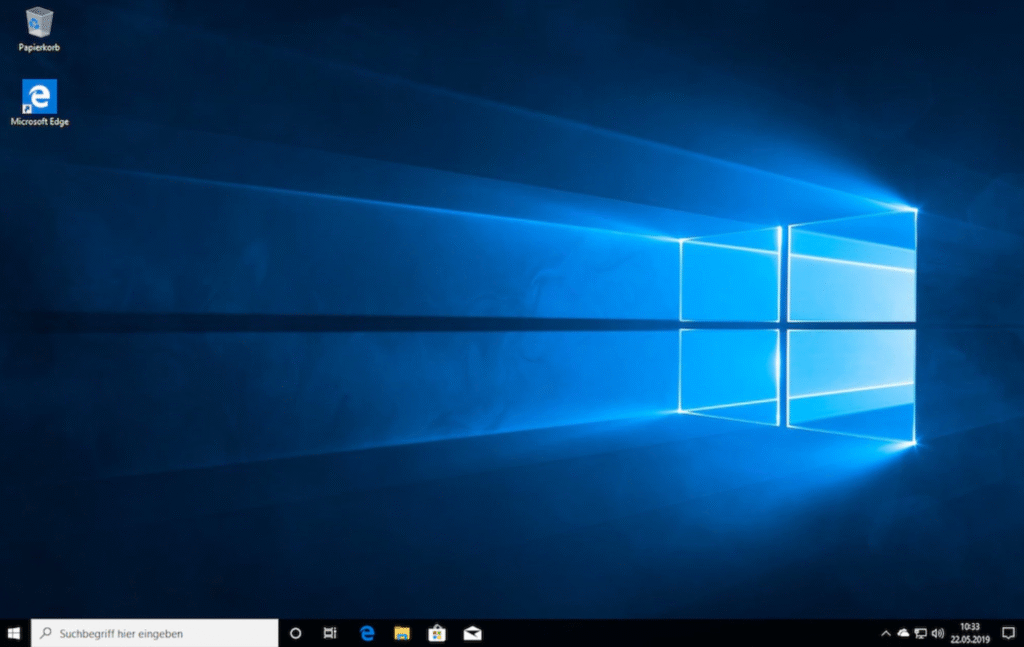Focus the 'Suchbegriff hier eingeben' search box
Image resolution: width=1024 pixels, height=647 pixels.
click(155, 633)
